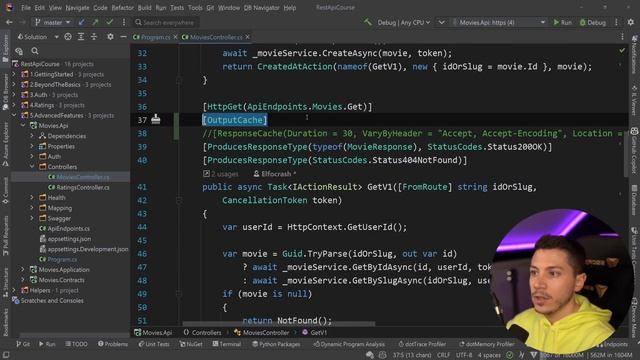
Task: Open the IDE settings gear at top right
Action: (631, 22)
